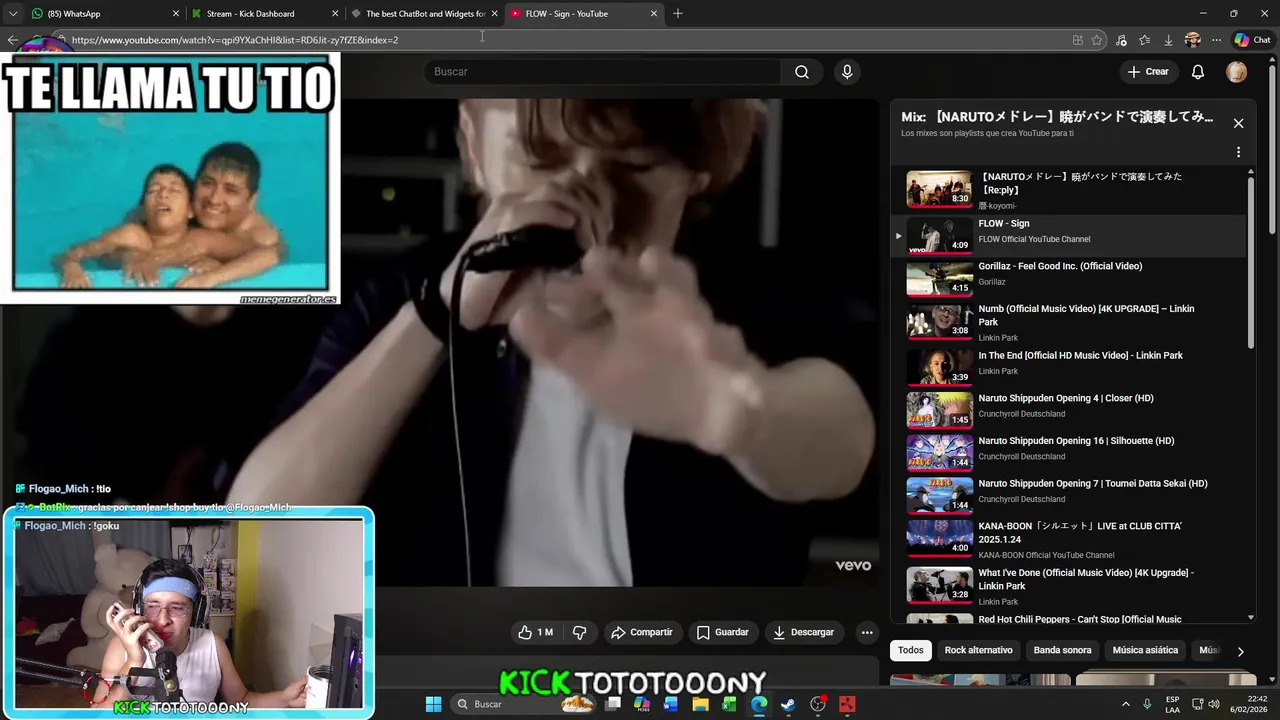Open browser downloads icon
1280x720 pixels.
[x=1168, y=40]
